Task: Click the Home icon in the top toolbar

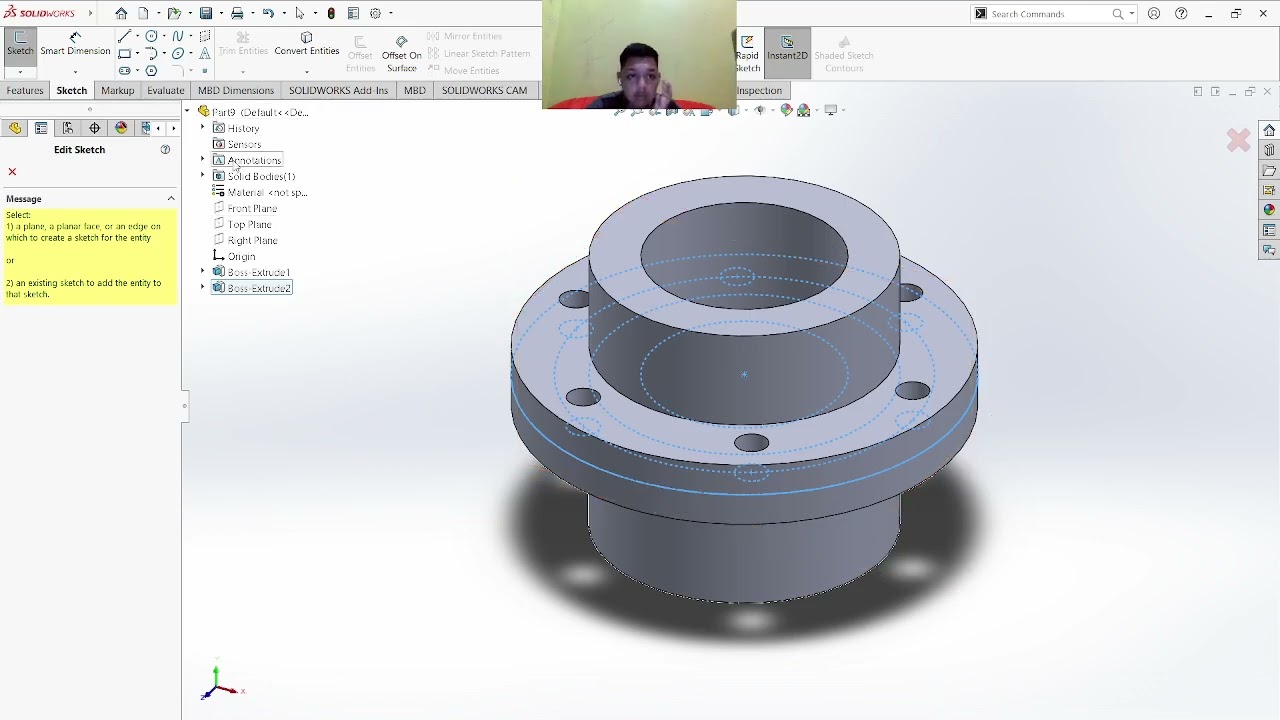Action: 121,14
